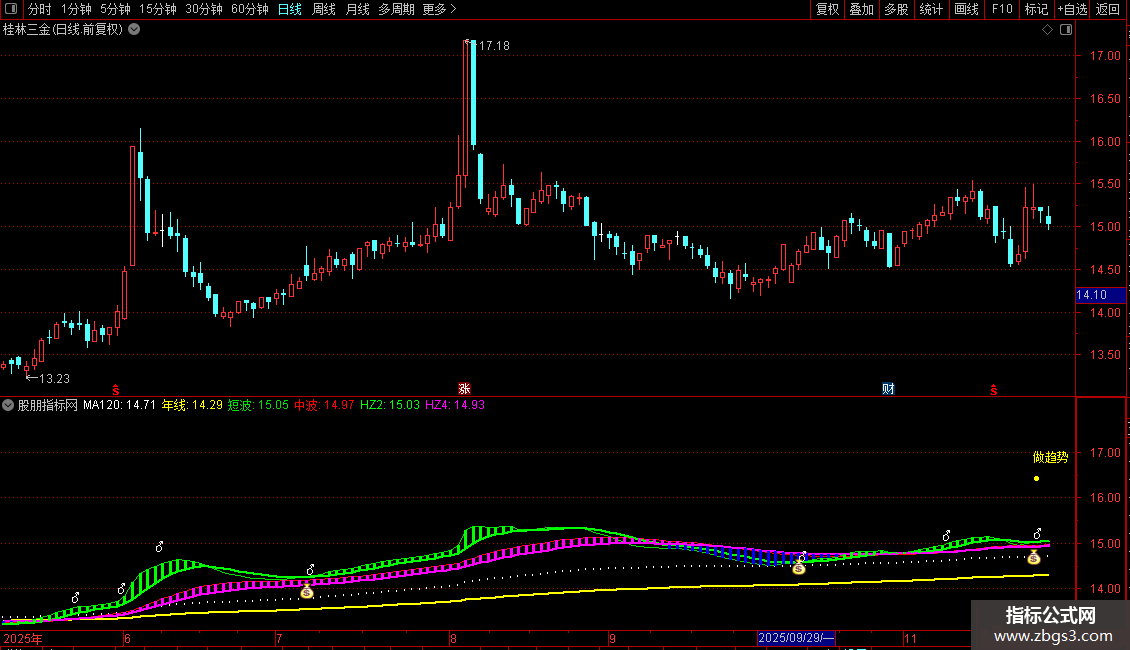Open the 复权 adjustment menu
This screenshot has height=650, width=1130.
pyautogui.click(x=827, y=9)
